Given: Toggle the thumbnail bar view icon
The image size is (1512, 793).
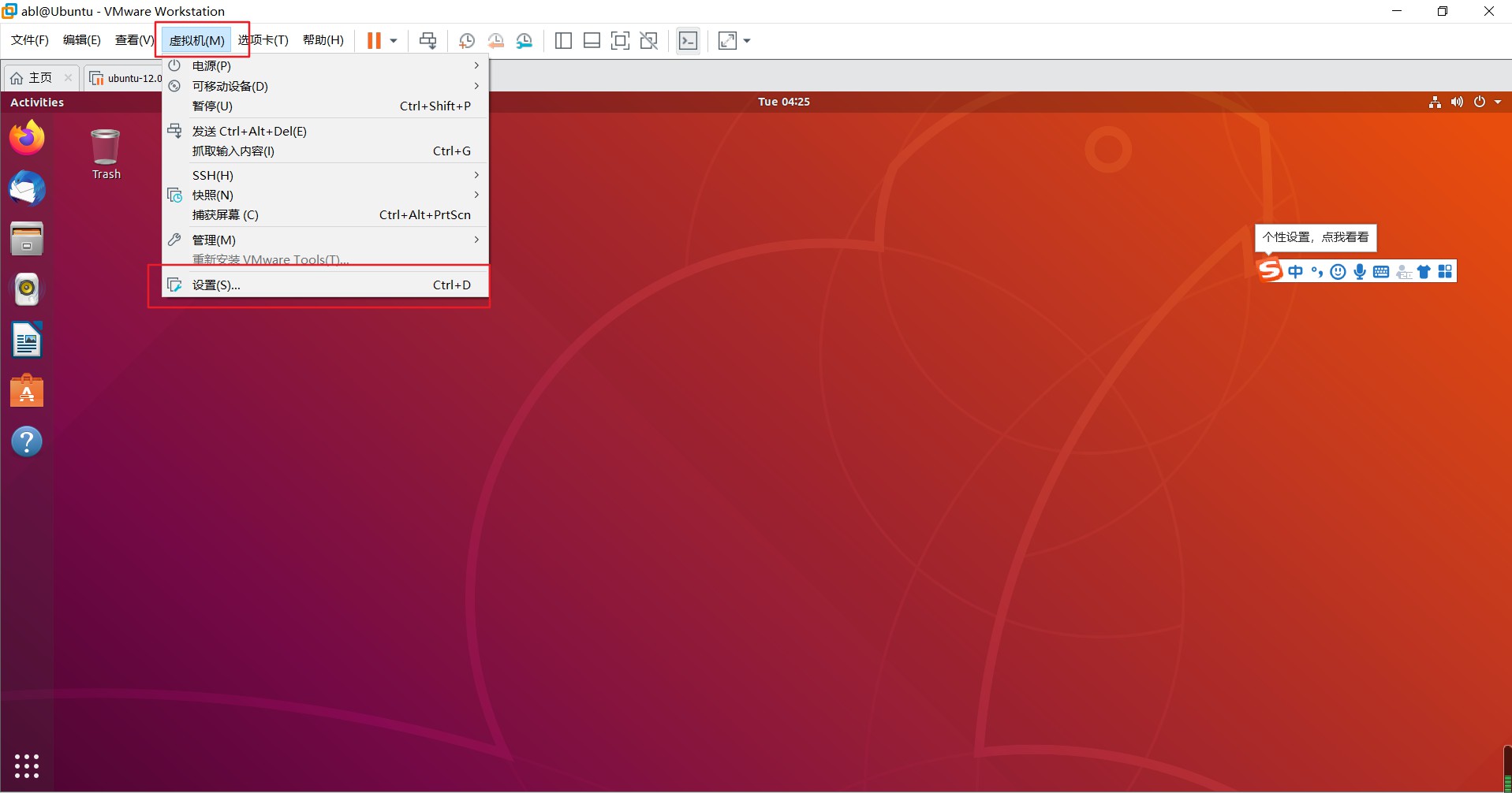Looking at the screenshot, I should pyautogui.click(x=592, y=40).
